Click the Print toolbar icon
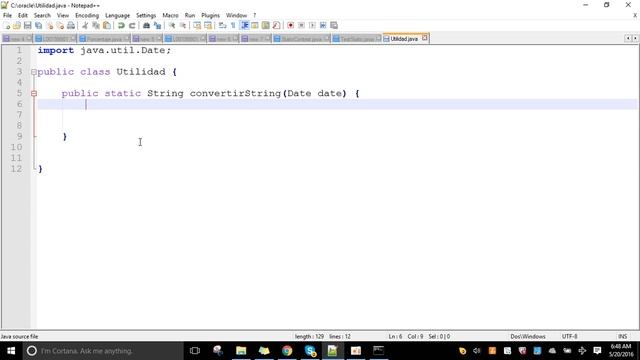The height and width of the screenshot is (360, 640). 71,25
